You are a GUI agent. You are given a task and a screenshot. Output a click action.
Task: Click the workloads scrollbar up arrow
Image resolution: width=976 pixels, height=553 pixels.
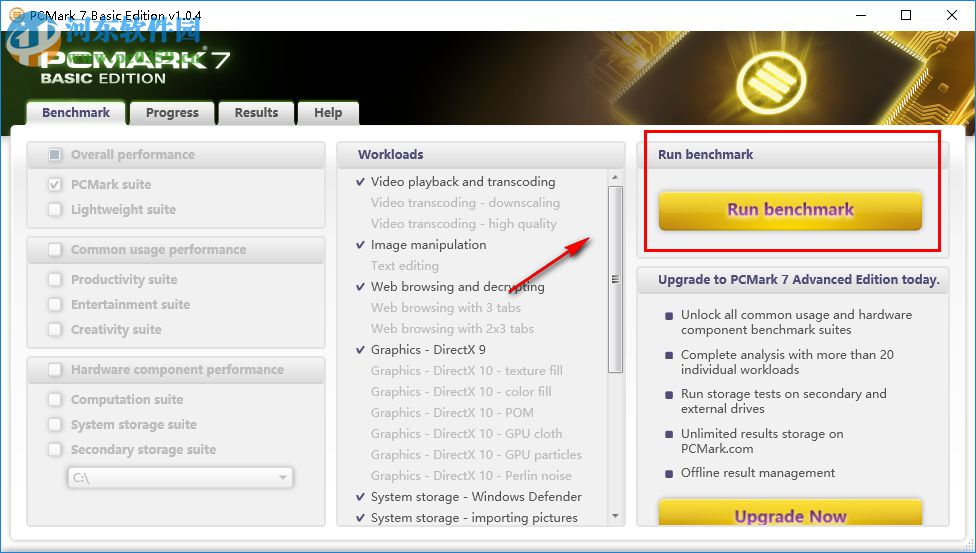615,177
